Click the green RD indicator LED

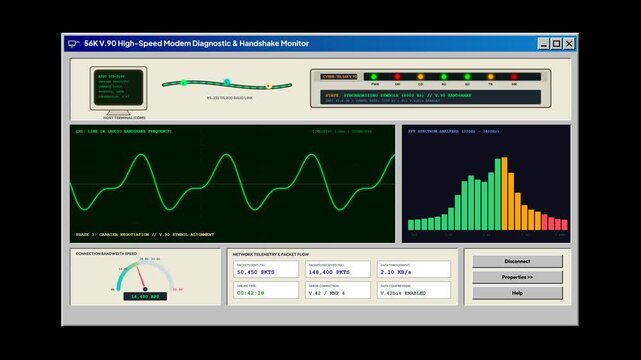point(444,76)
